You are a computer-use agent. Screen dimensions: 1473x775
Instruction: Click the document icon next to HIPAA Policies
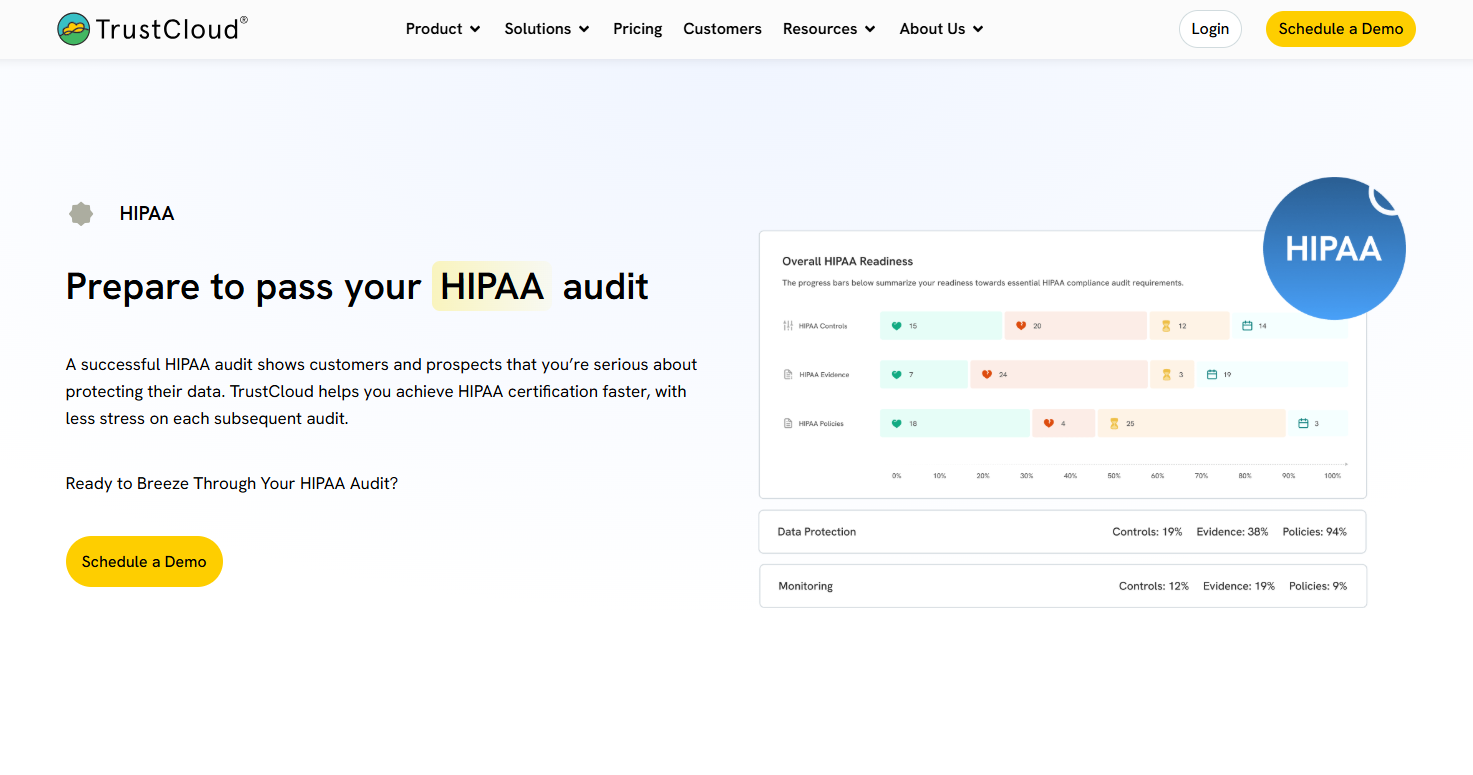pyautogui.click(x=788, y=424)
